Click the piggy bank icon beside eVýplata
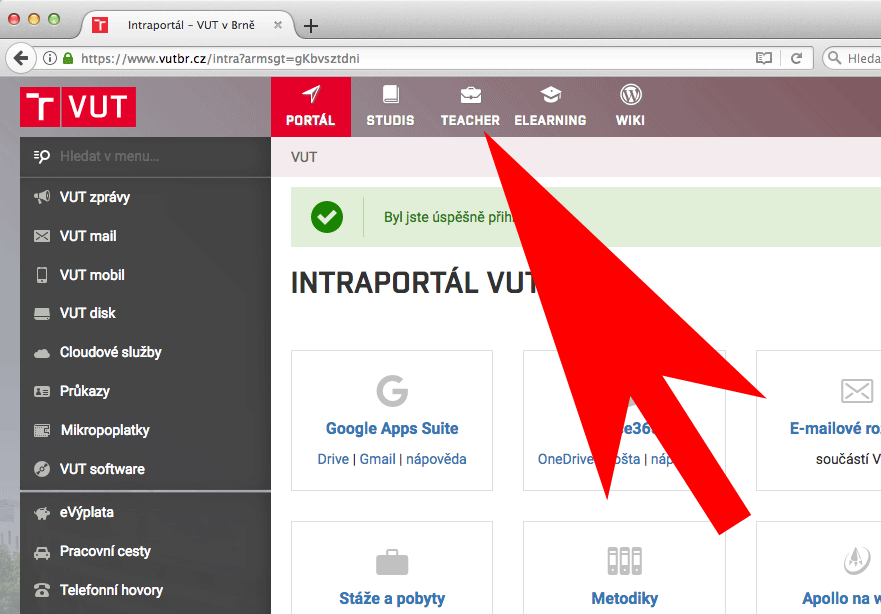Viewport: 881px width, 614px height. (x=42, y=513)
